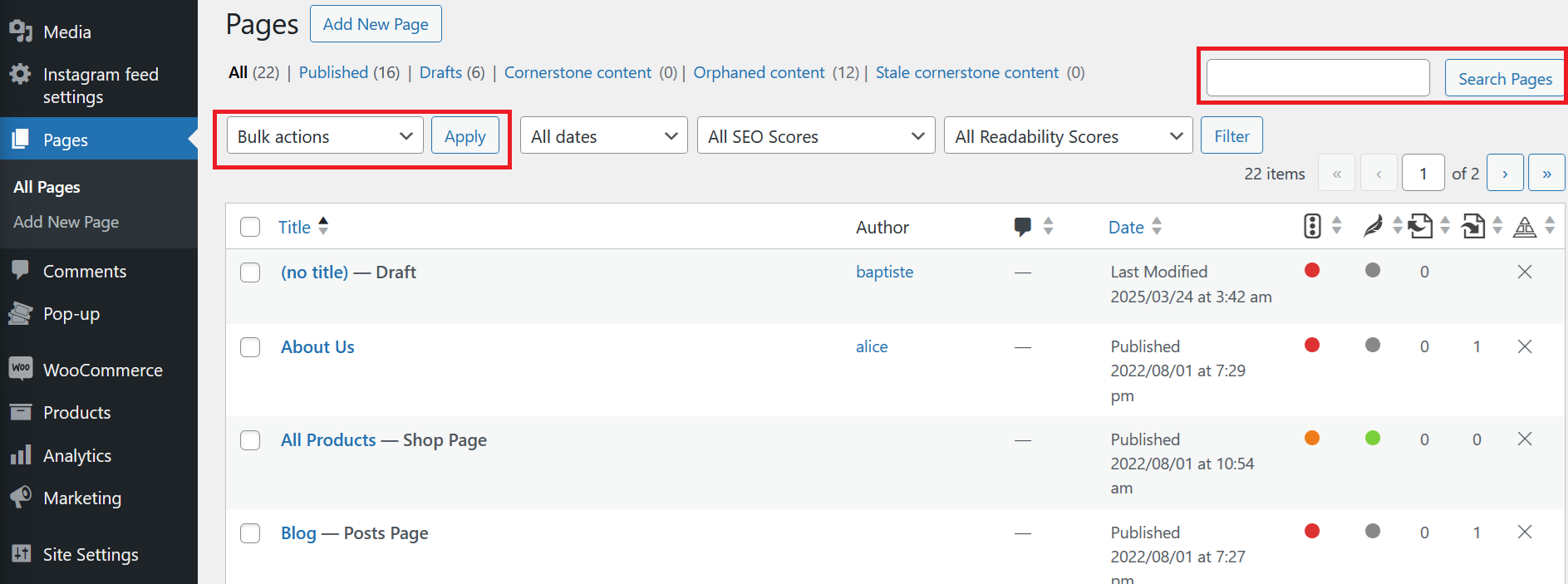Click the Pages icon in the sidebar
Screen dimensions: 1568x584
click(21, 139)
